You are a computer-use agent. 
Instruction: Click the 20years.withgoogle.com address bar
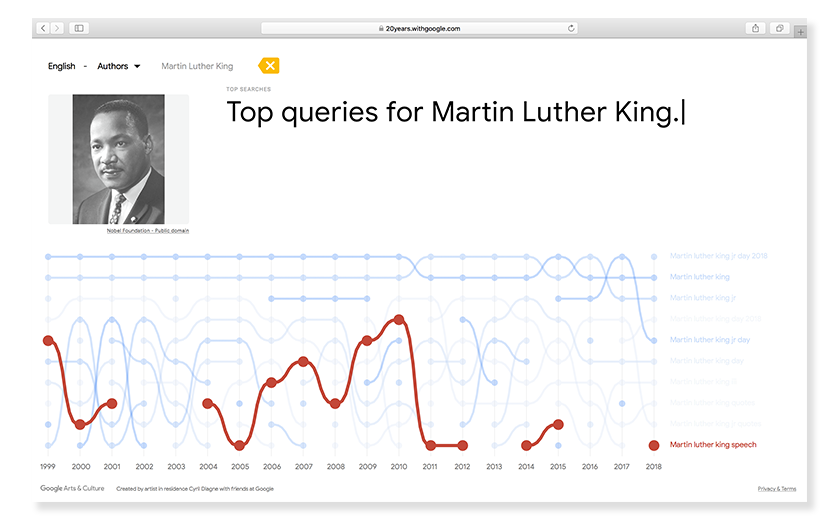coord(420,28)
